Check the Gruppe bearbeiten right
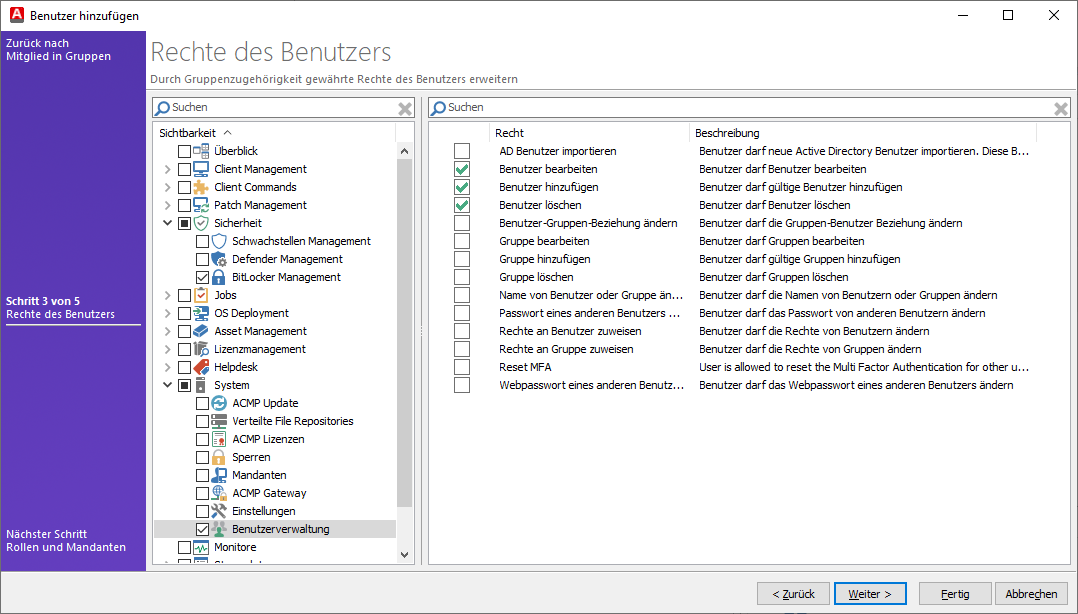The width and height of the screenshot is (1078, 614). (462, 240)
